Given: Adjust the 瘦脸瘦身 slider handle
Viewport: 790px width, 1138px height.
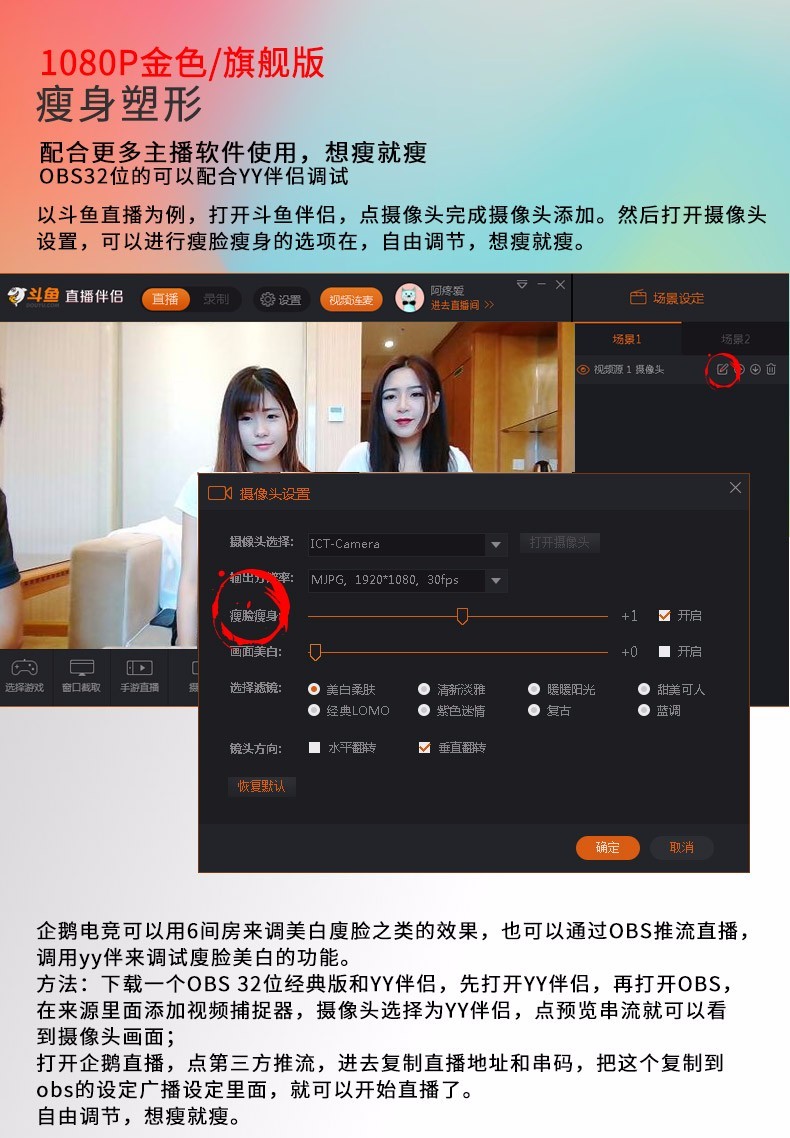Looking at the screenshot, I should click(x=462, y=616).
